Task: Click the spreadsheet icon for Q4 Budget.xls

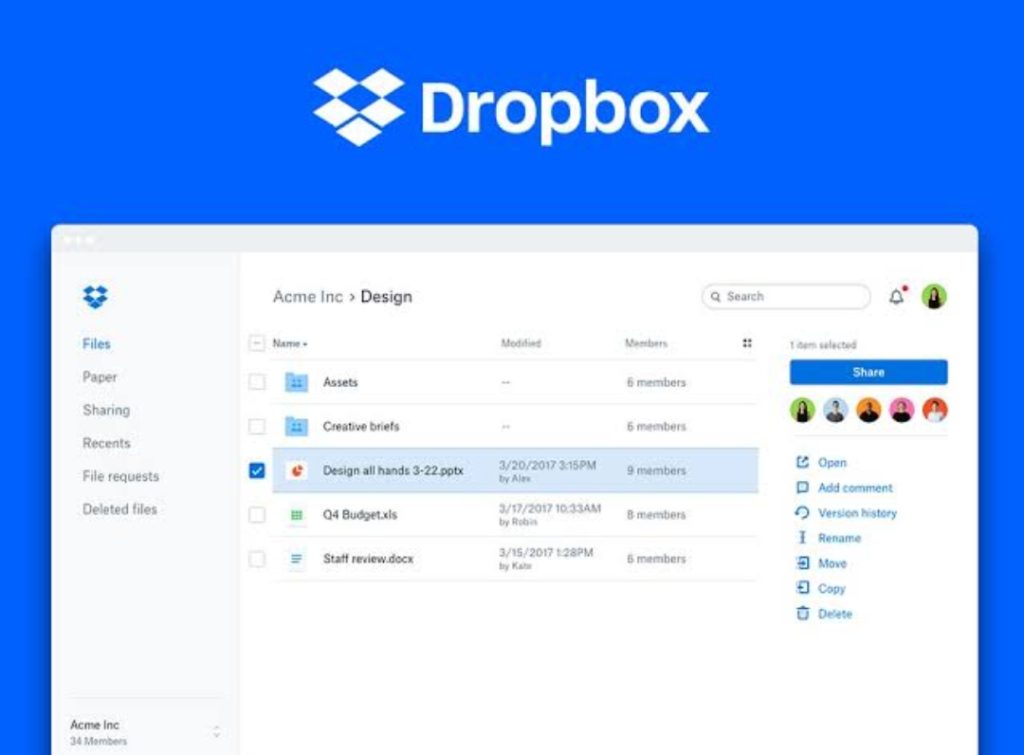Action: coord(296,515)
